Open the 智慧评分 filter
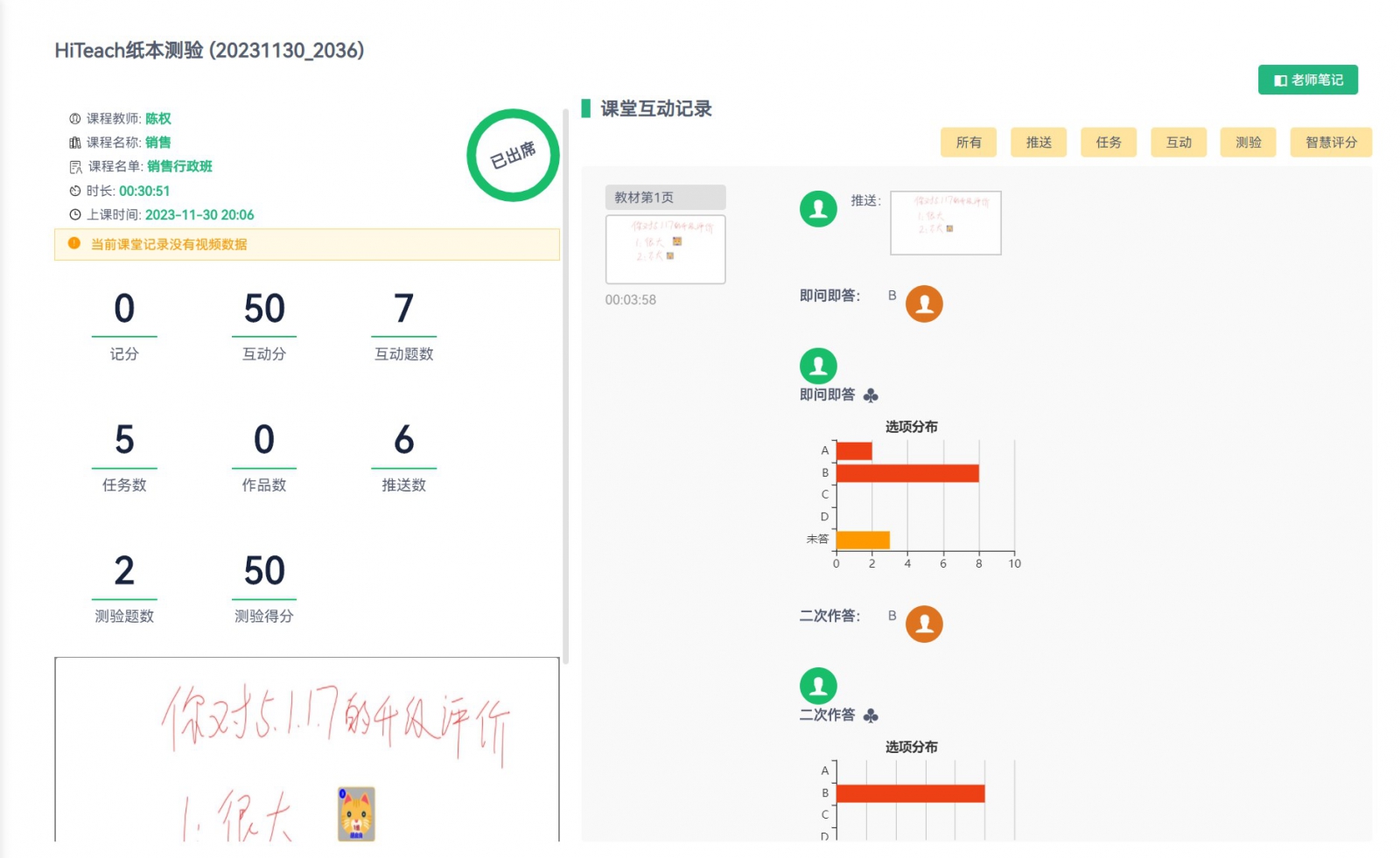 pyautogui.click(x=1330, y=143)
